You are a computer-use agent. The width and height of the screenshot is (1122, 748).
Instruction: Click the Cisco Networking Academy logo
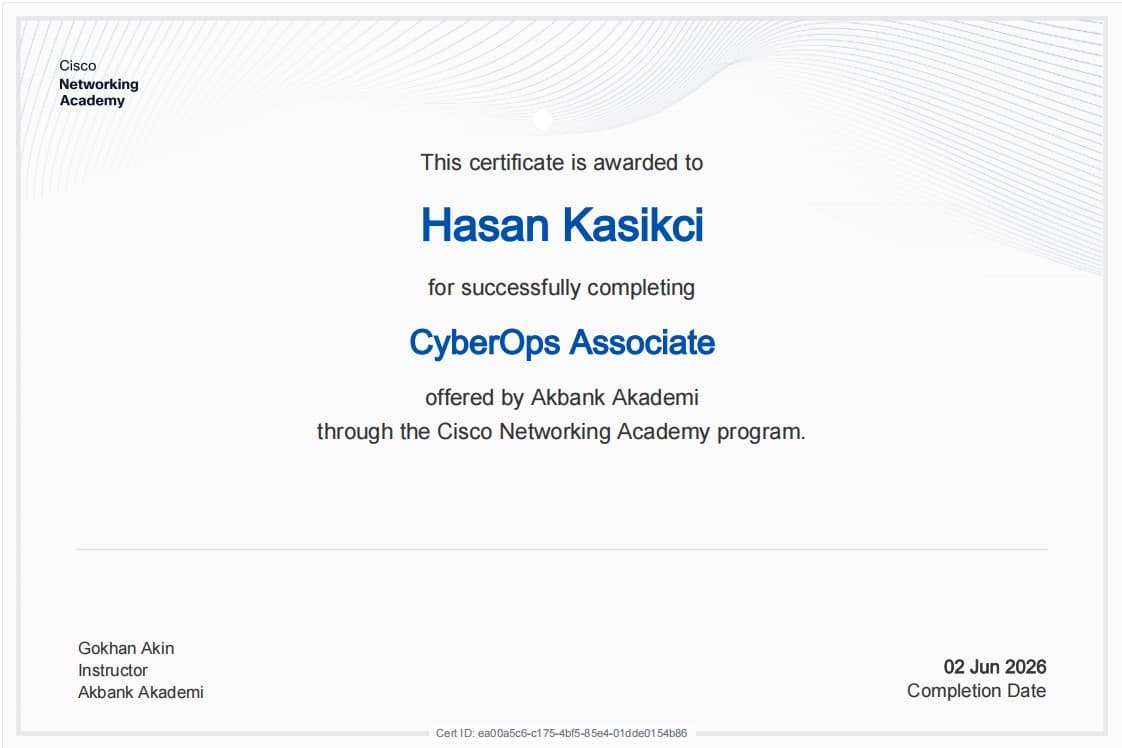pos(99,83)
